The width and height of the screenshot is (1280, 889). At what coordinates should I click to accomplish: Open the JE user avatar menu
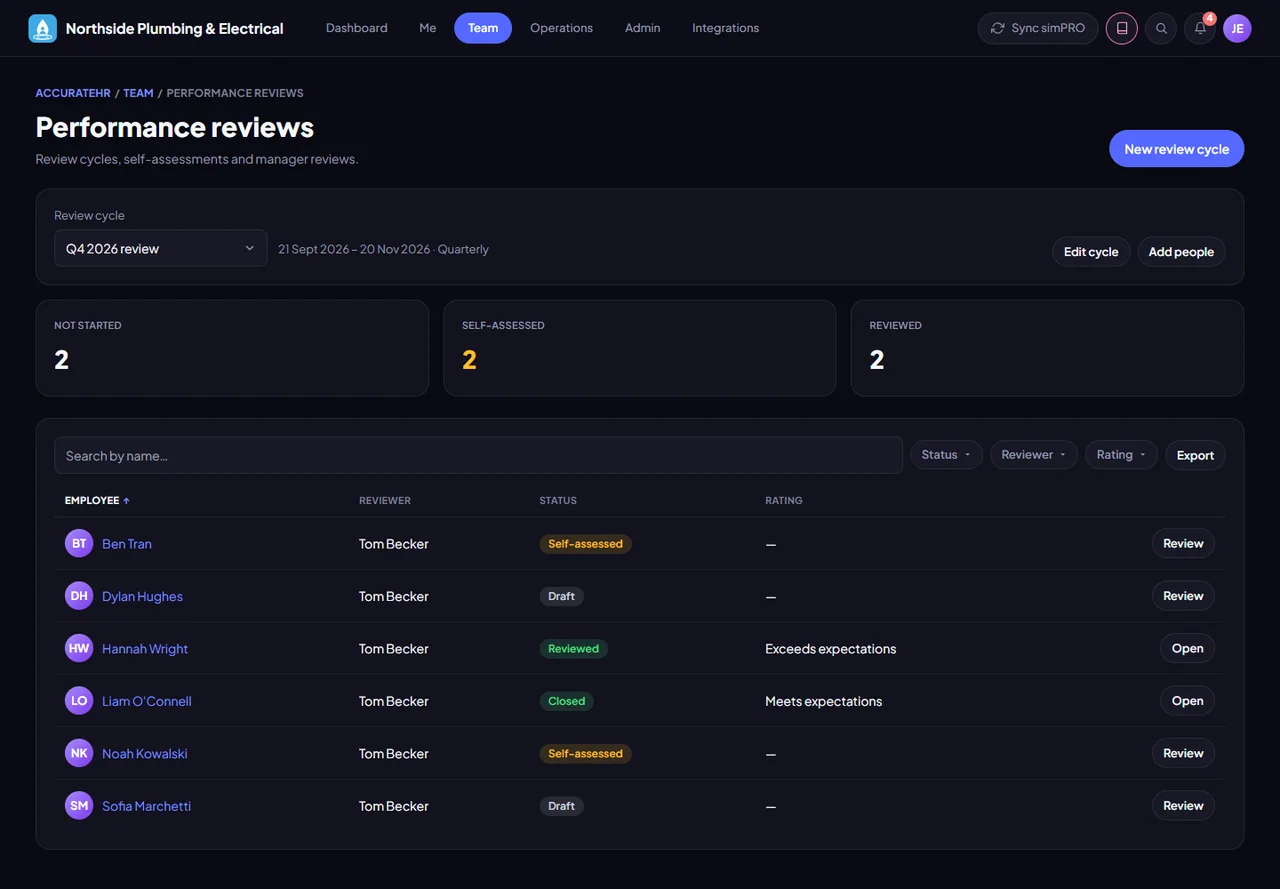(1237, 28)
